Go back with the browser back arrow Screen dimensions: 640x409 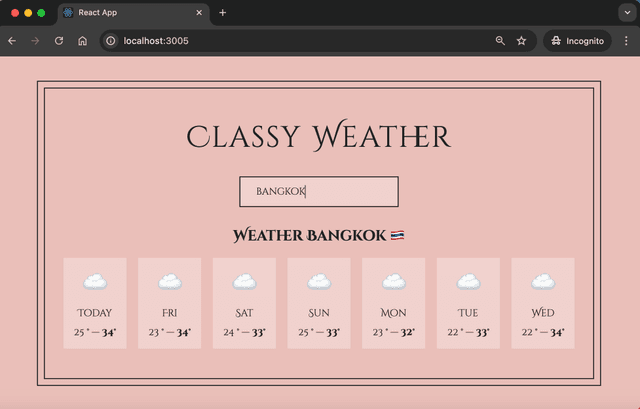tap(12, 41)
